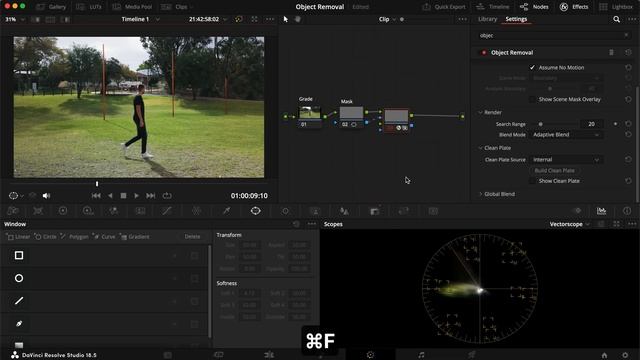Add a Polygon window
Image resolution: width=640 pixels, height=360 pixels.
pyautogui.click(x=74, y=237)
